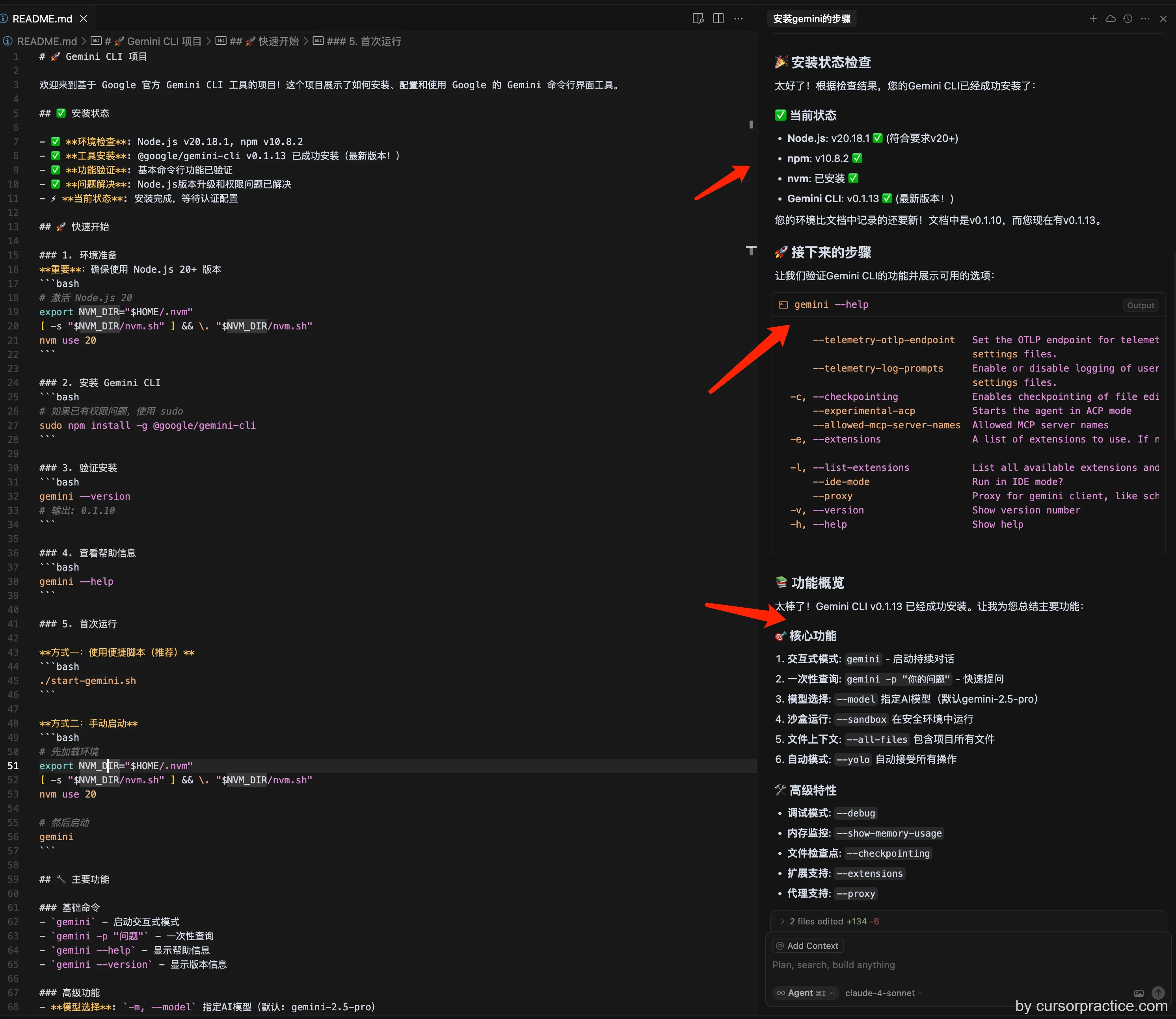Viewport: 1176px width, 1019px height.
Task: Select the 安装gemini的步骤 chat tab
Action: 811,19
